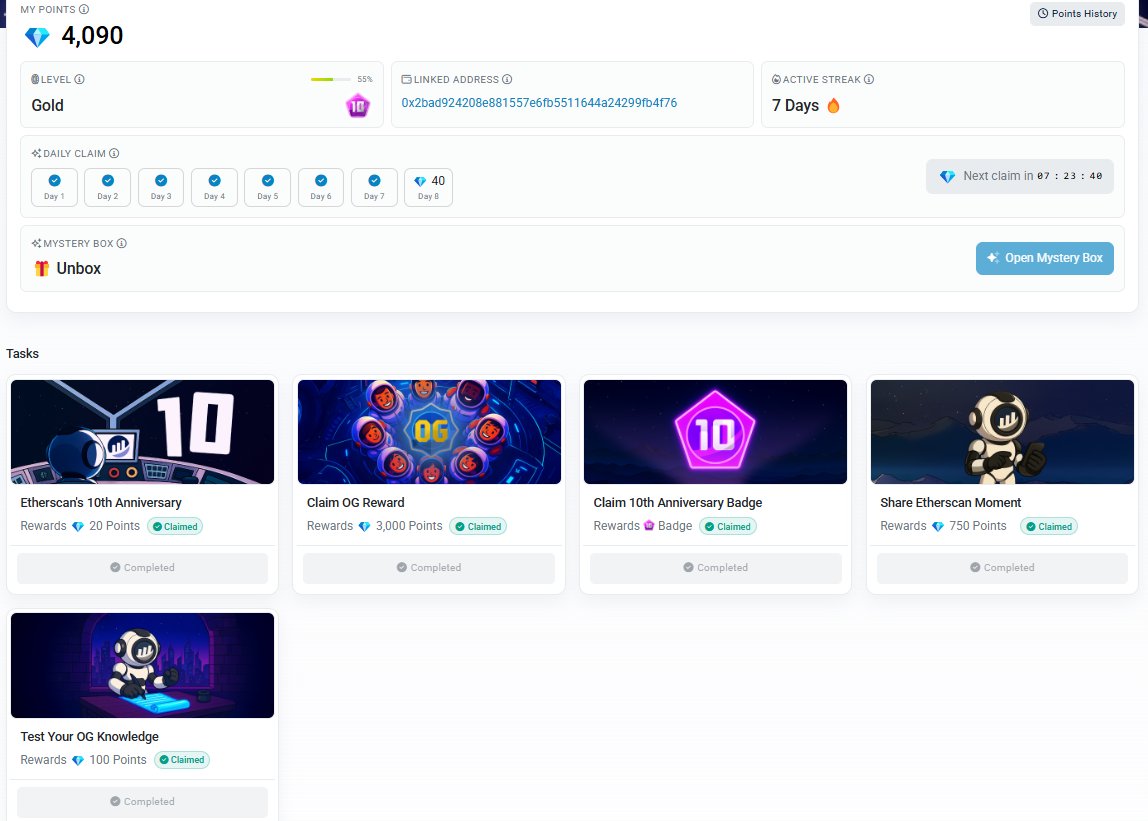Click diamond icon beside 750 Points
Viewport: 1148px width, 821px height.
938,526
